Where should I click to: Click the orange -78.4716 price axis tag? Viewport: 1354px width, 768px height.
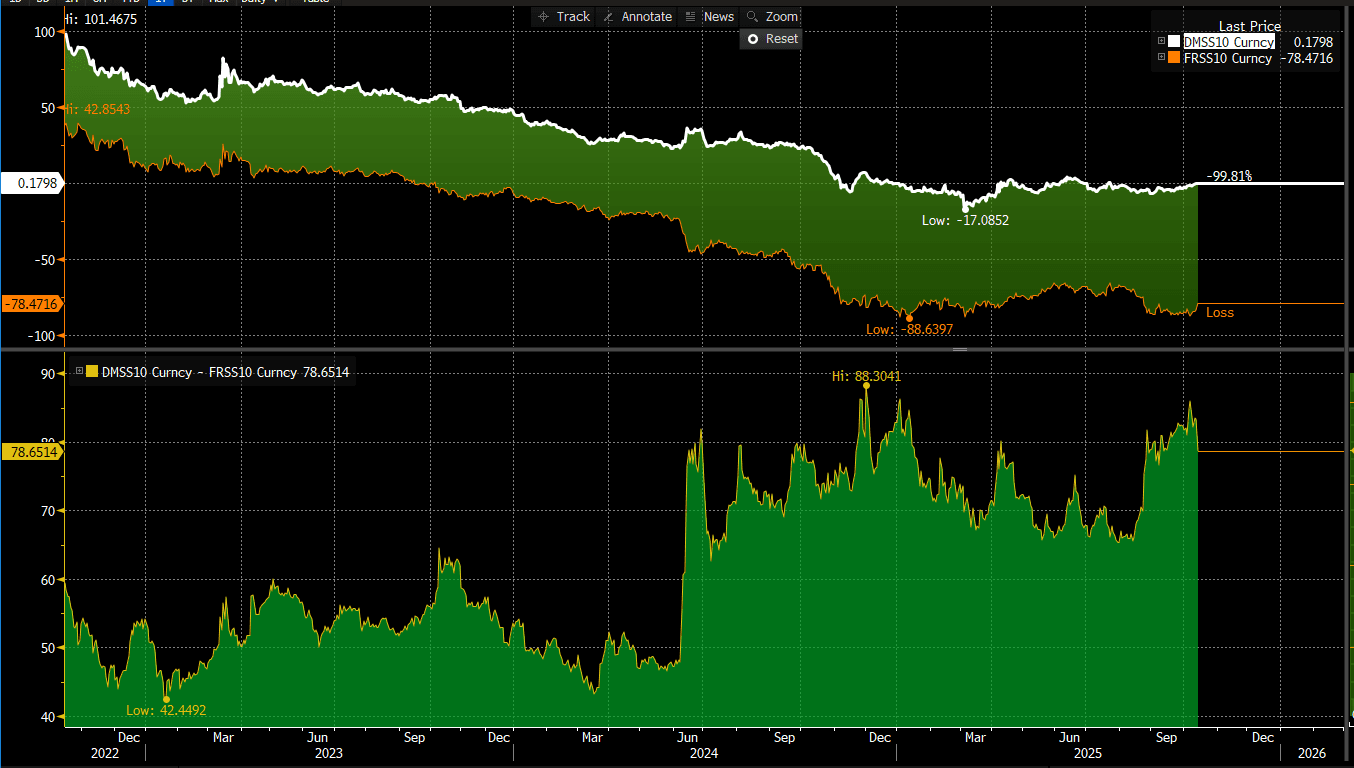click(x=31, y=303)
